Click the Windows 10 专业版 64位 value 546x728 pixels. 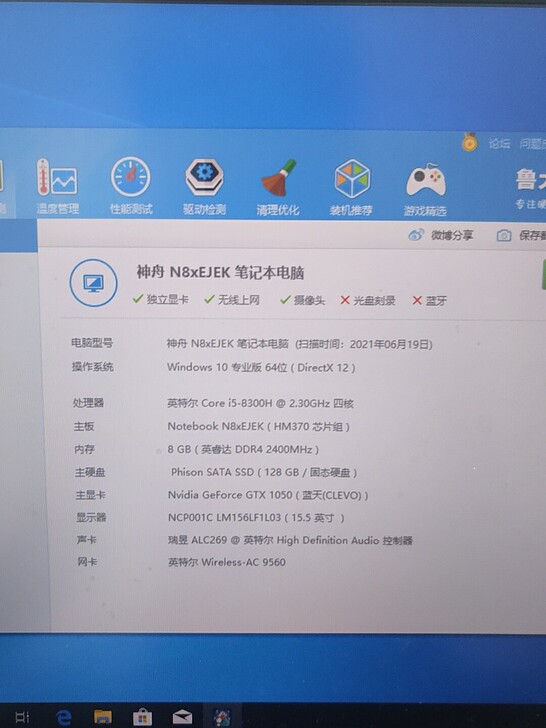click(261, 368)
